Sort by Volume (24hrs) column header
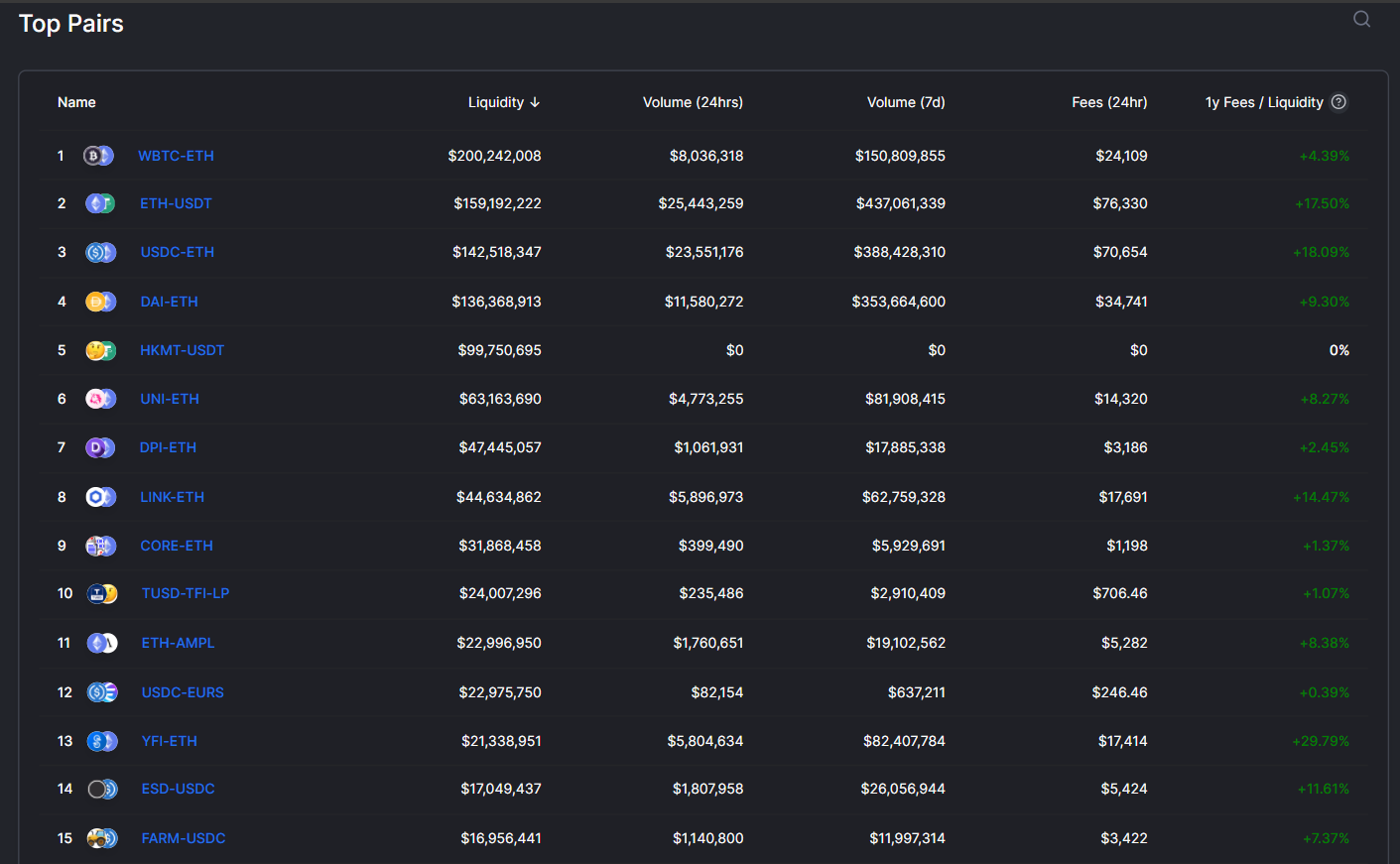The image size is (1400, 864). pos(693,102)
